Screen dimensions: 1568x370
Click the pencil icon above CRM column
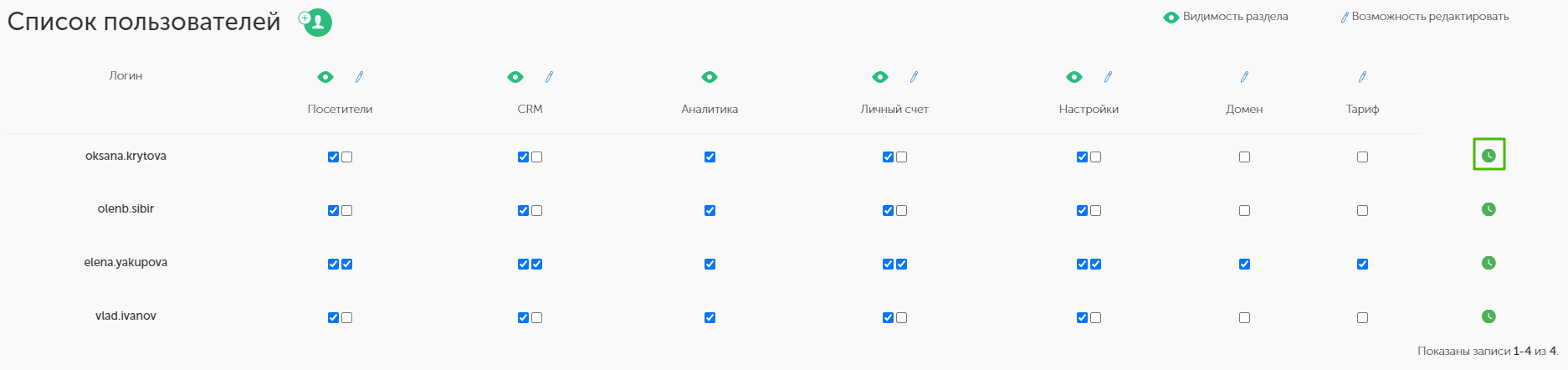click(x=549, y=77)
